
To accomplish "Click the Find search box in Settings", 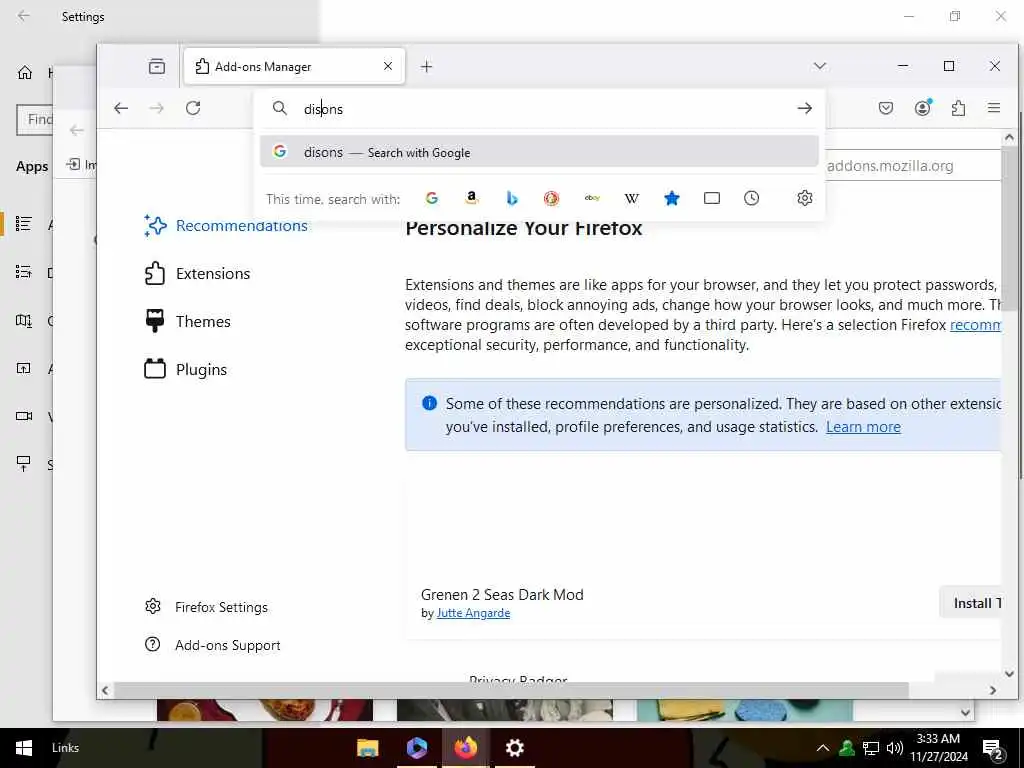I will [35, 120].
